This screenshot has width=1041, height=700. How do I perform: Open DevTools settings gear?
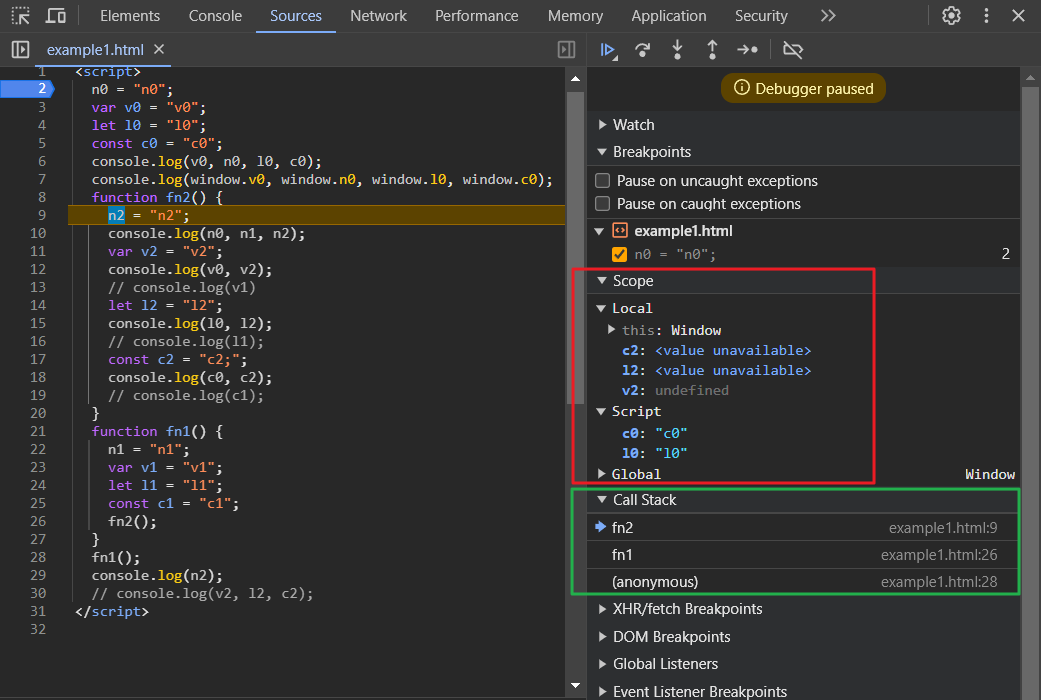pyautogui.click(x=951, y=16)
